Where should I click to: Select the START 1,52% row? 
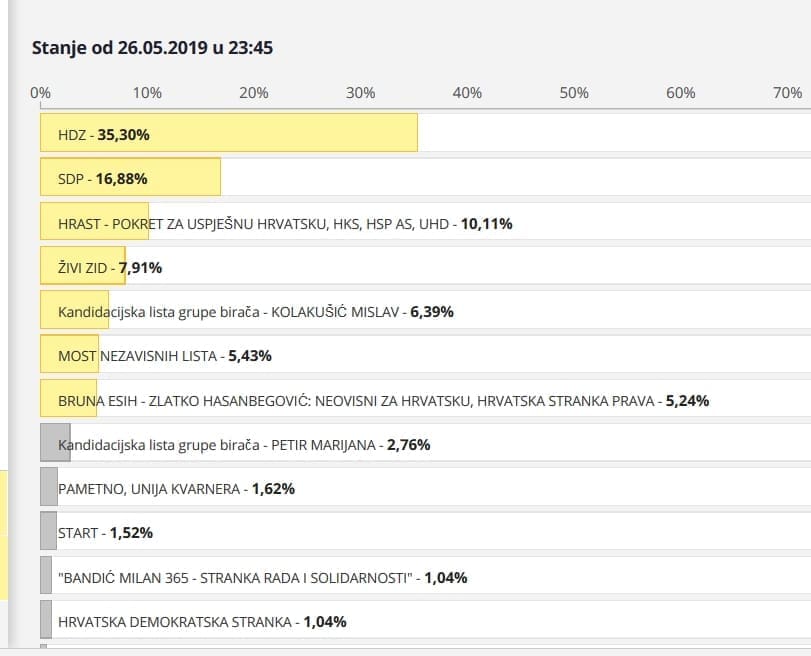pyautogui.click(x=105, y=533)
